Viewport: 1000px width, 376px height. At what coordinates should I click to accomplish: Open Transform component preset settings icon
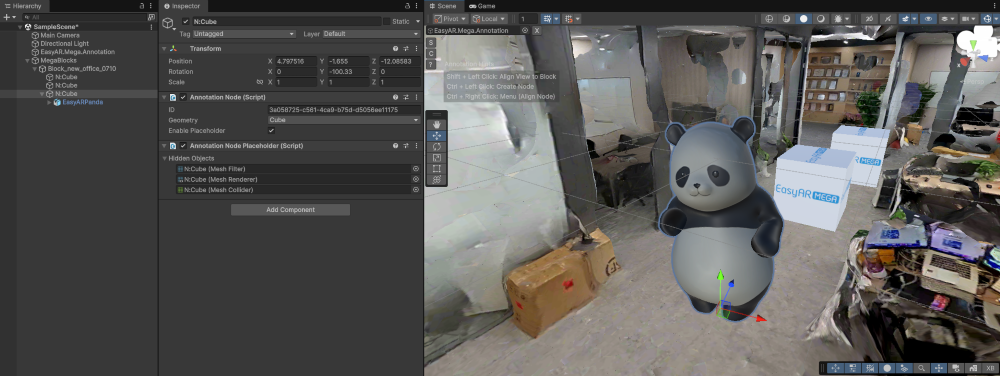(x=406, y=48)
